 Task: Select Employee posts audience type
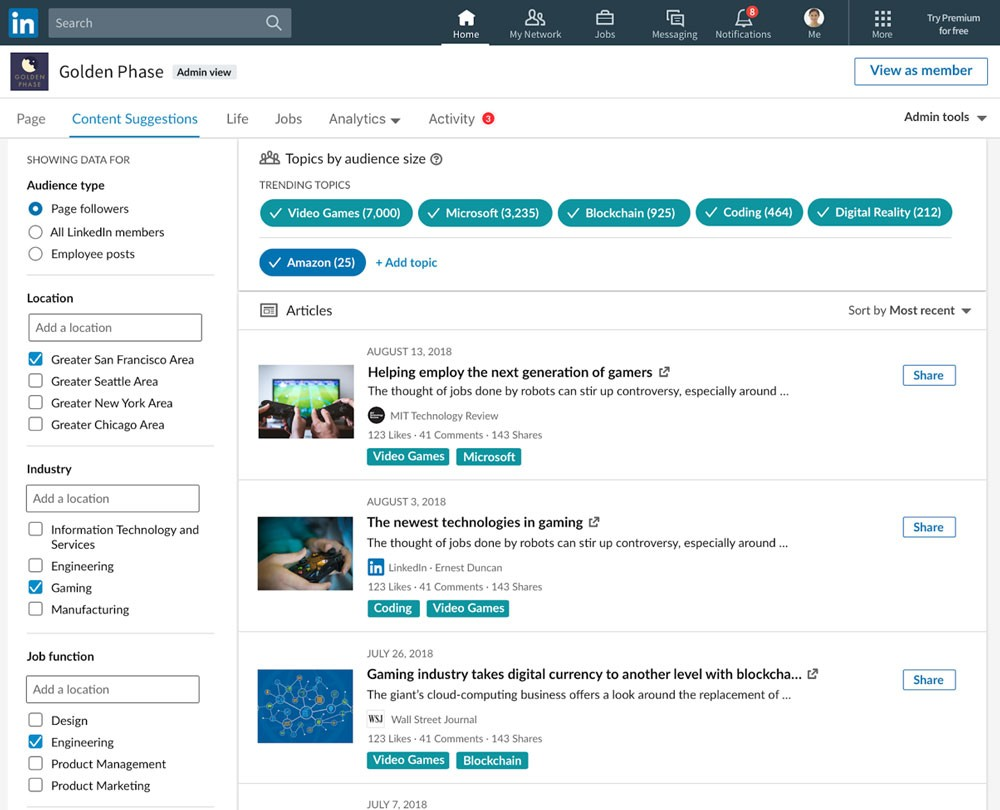click(x=36, y=254)
